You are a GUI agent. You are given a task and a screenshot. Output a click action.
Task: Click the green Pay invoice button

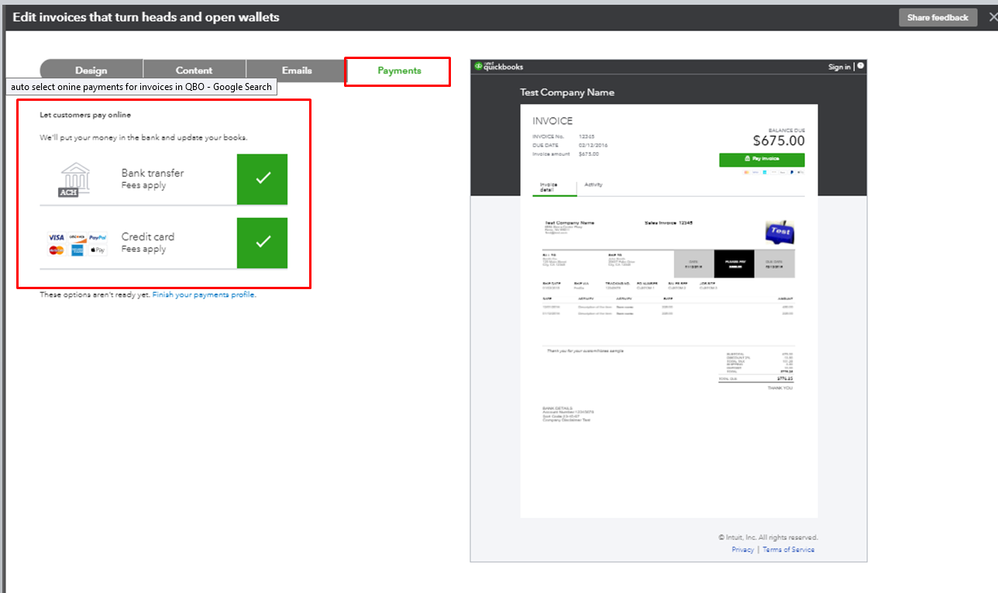[762, 159]
